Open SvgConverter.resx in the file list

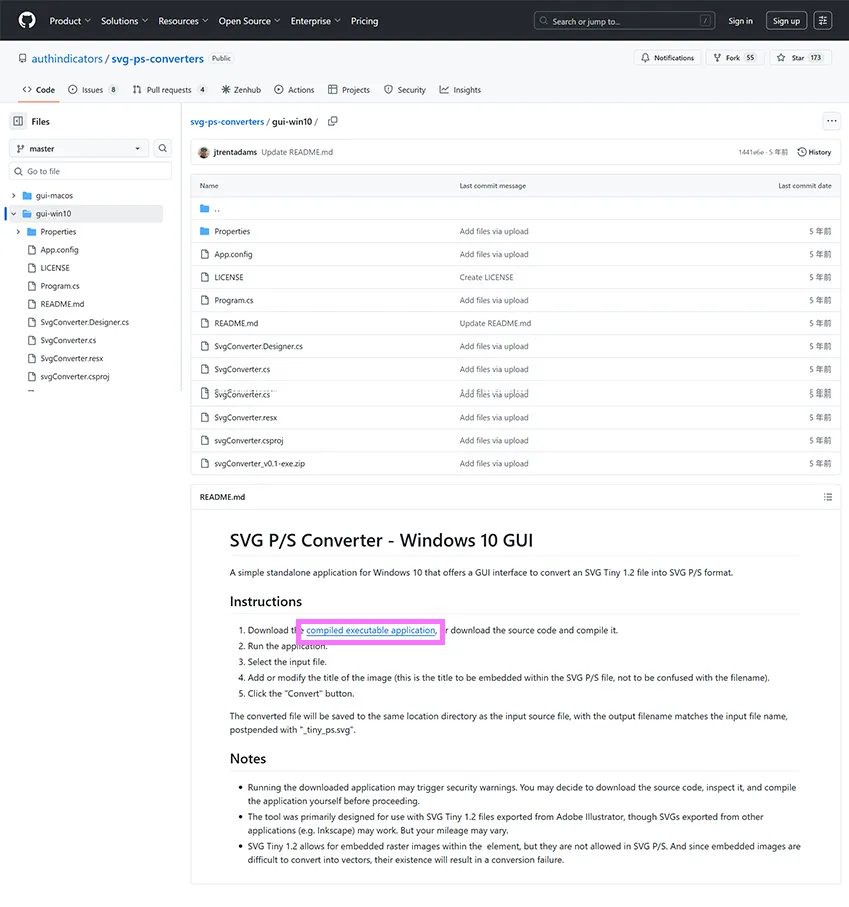coord(246,418)
